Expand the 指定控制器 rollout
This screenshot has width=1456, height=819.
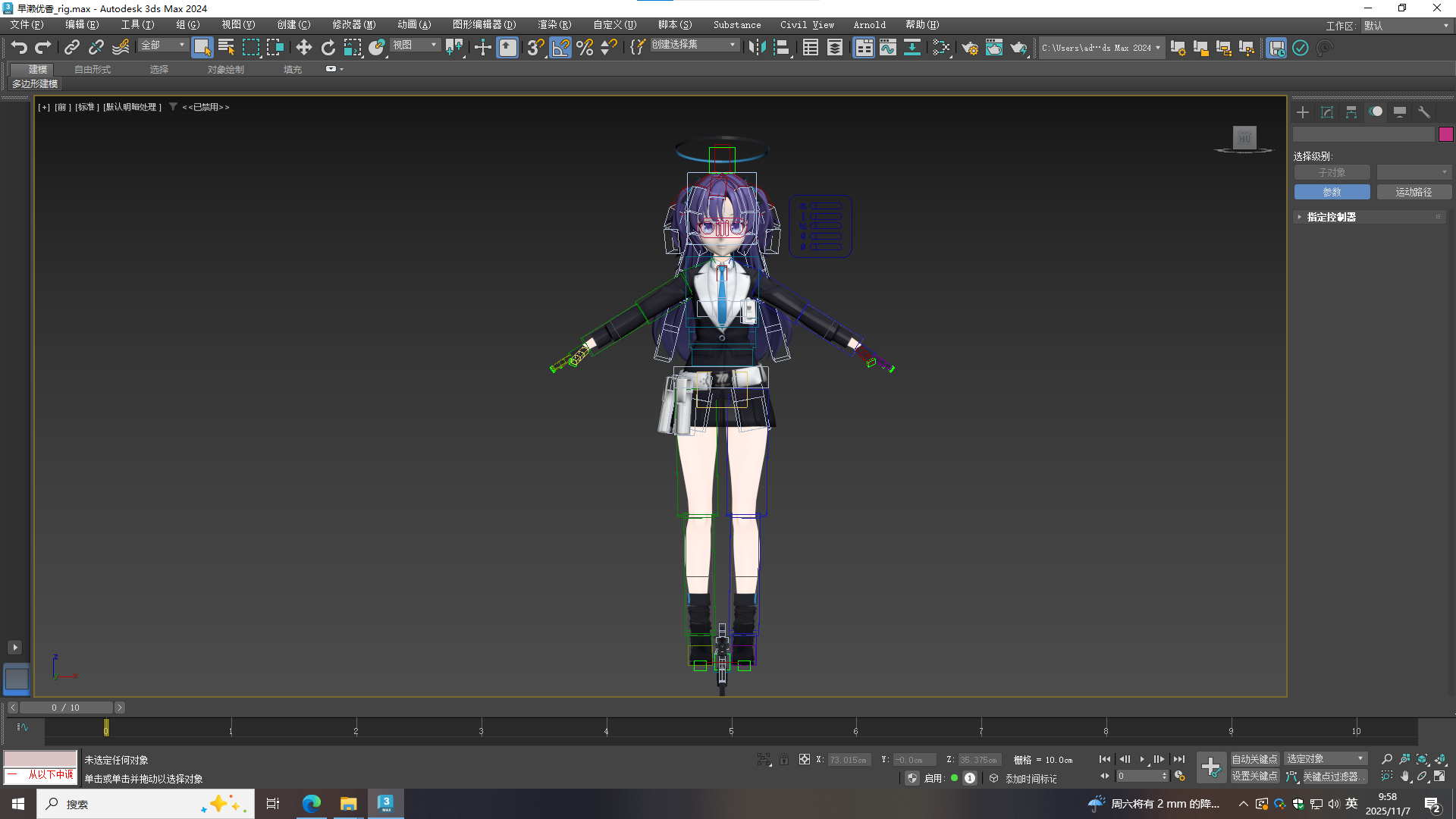point(1331,217)
